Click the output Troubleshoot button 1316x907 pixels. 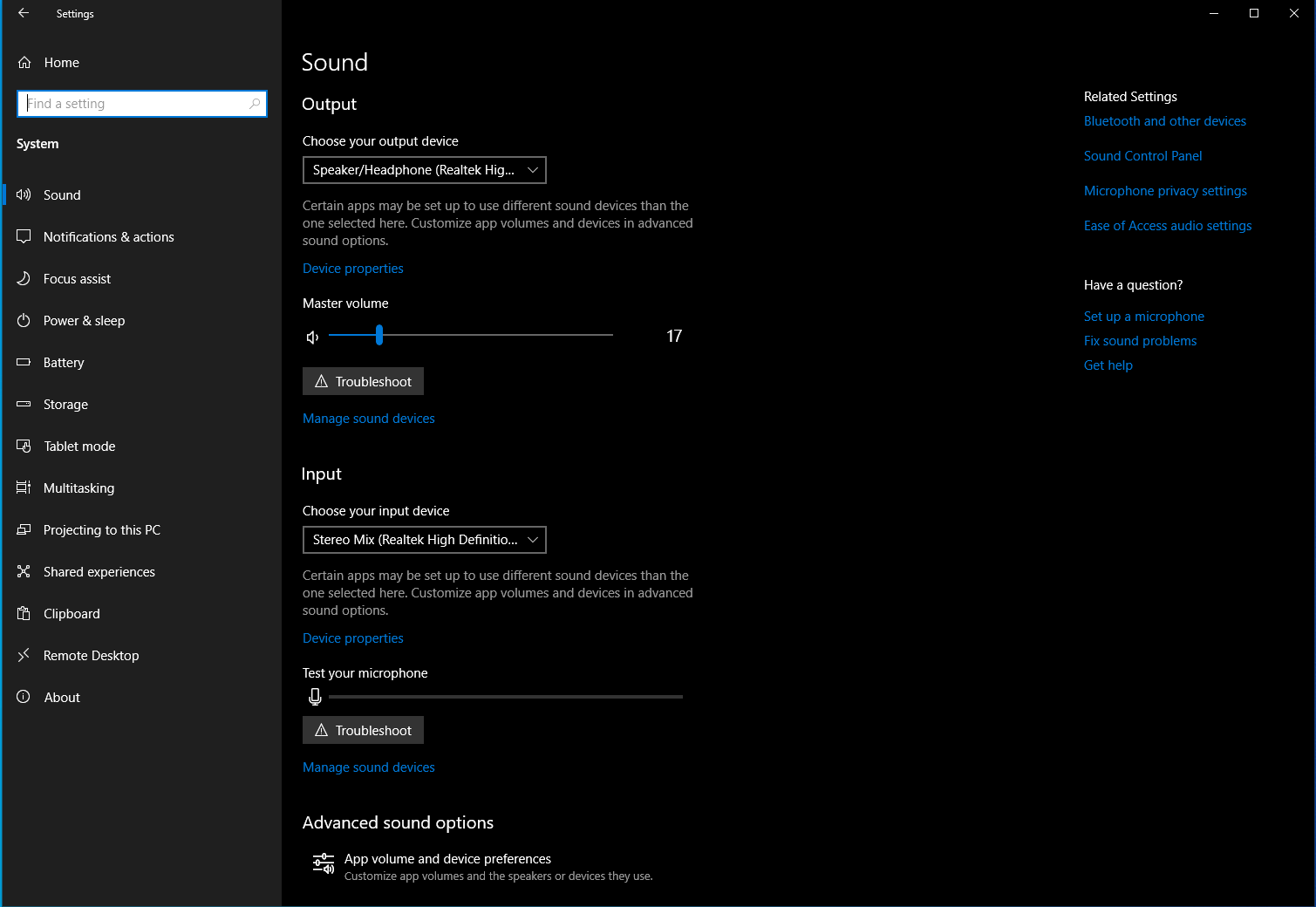click(x=363, y=381)
